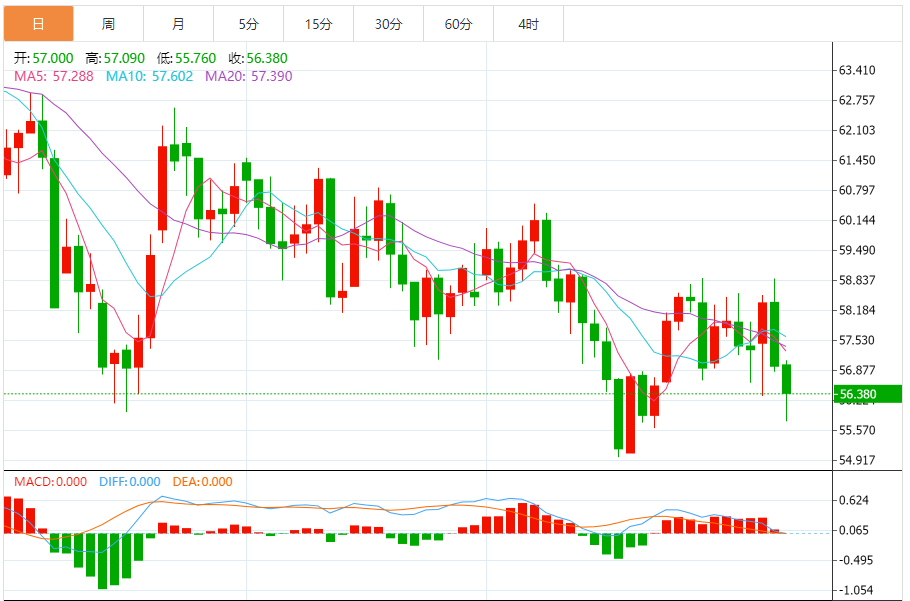Click the 62.103 price axis label
910x601 pixels.
[x=857, y=130]
